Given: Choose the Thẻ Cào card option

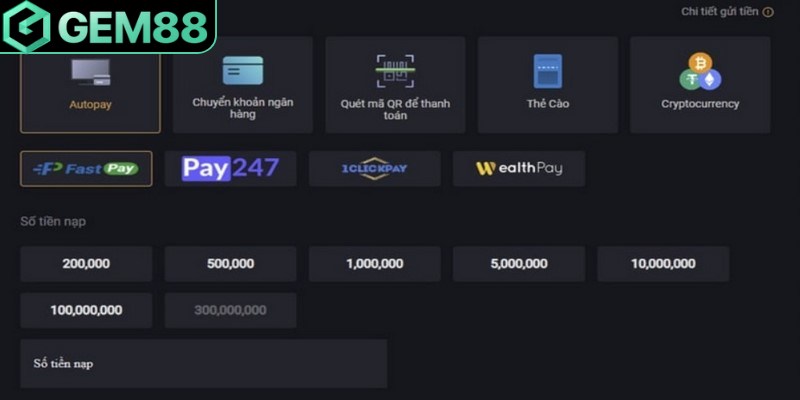Looking at the screenshot, I should coord(547,85).
